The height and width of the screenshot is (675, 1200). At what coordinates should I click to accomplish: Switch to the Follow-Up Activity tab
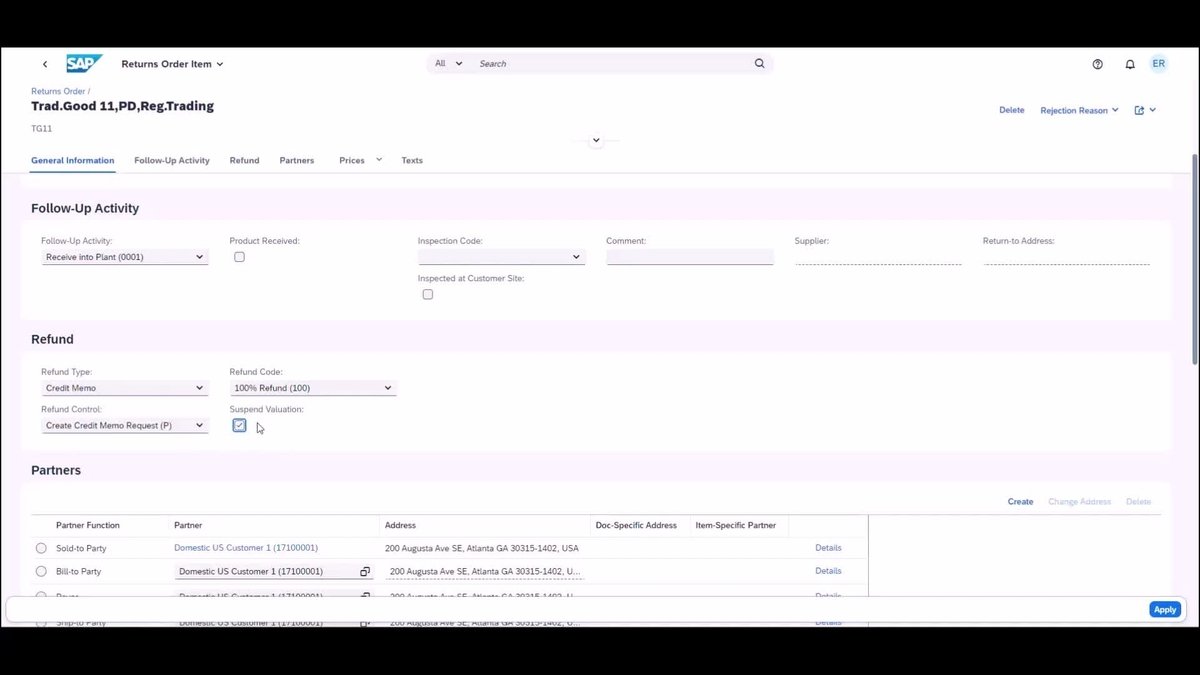click(171, 160)
